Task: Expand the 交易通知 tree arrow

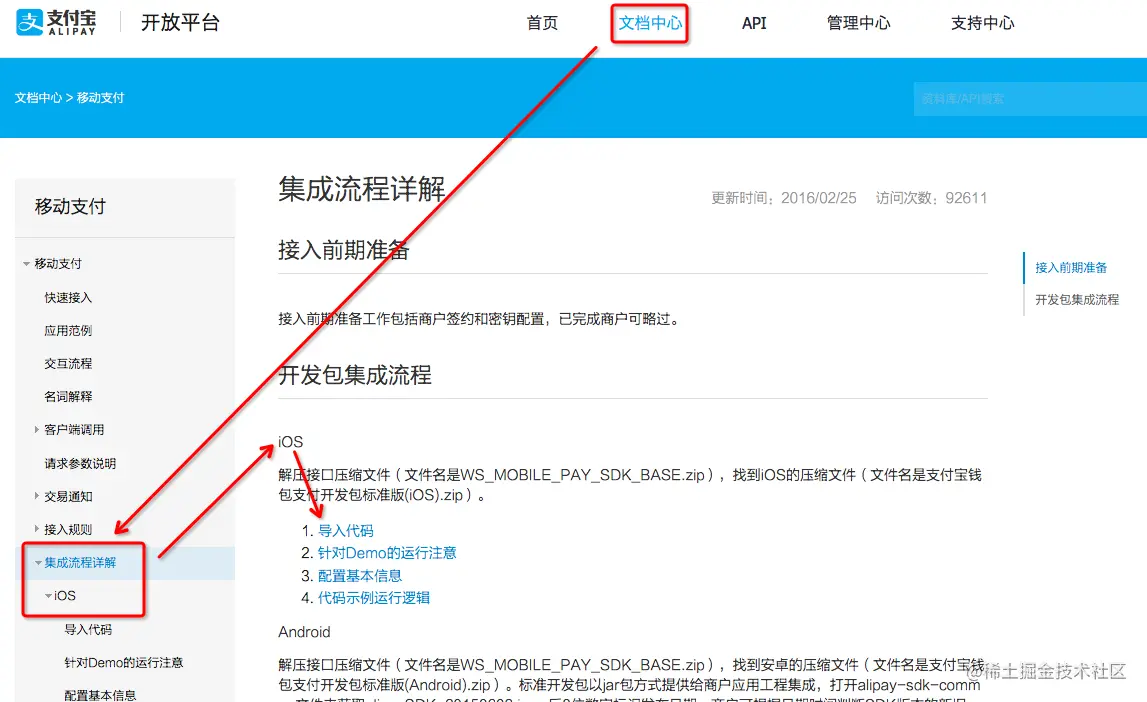Action: point(37,496)
